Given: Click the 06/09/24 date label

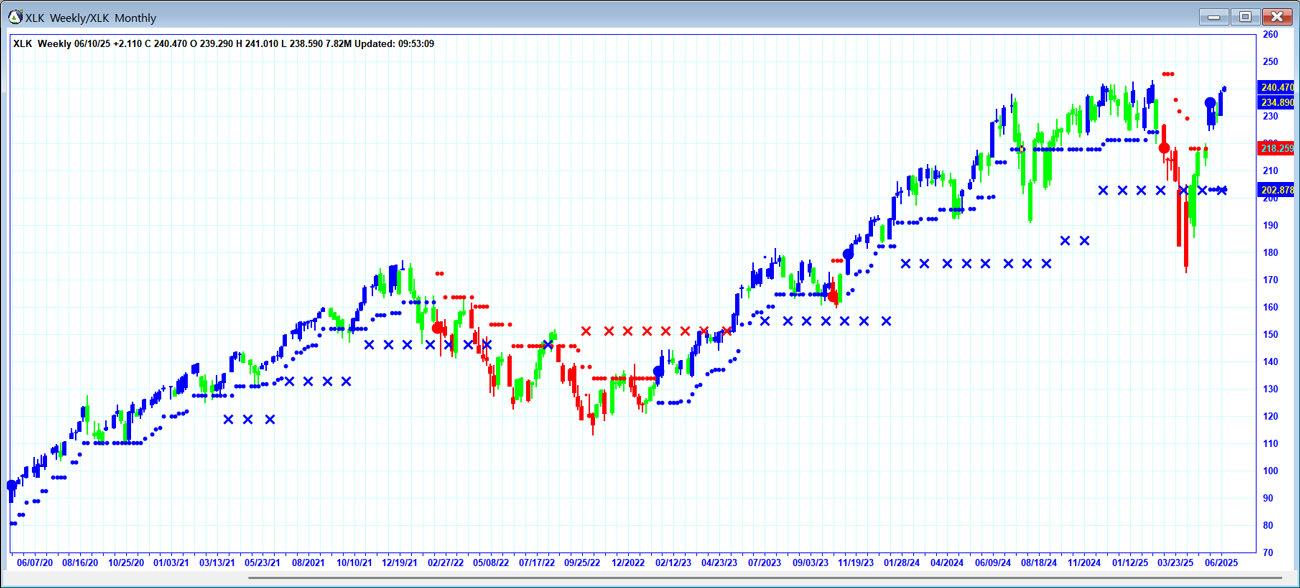Looking at the screenshot, I should 992,562.
